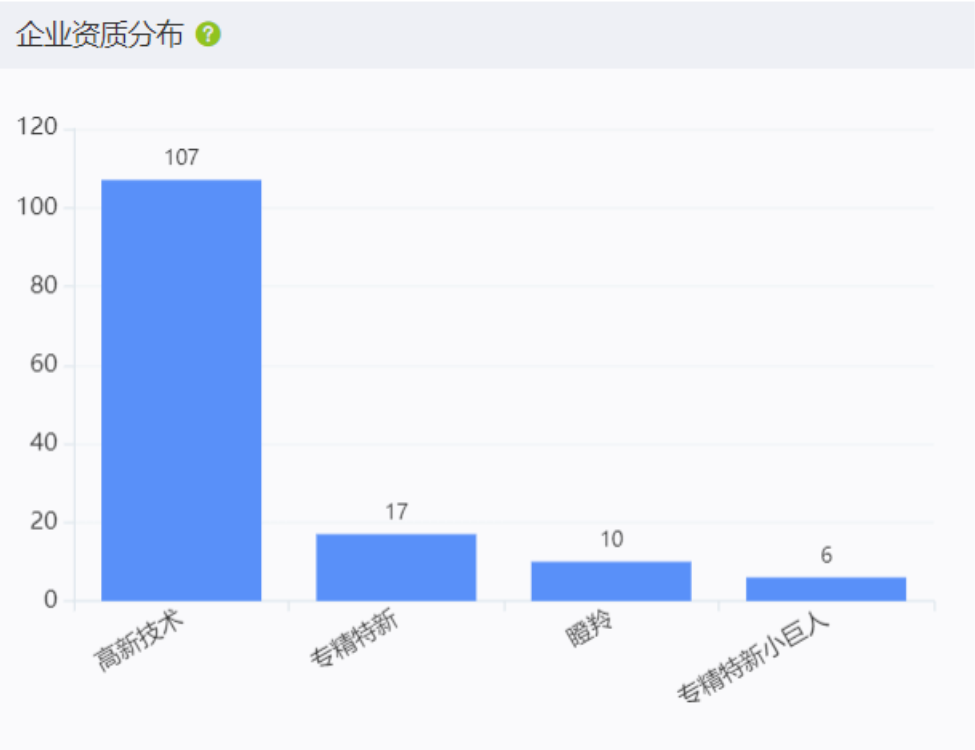This screenshot has width=975, height=750.
Task: Click the 40 y-axis tick label
Action: point(44,443)
